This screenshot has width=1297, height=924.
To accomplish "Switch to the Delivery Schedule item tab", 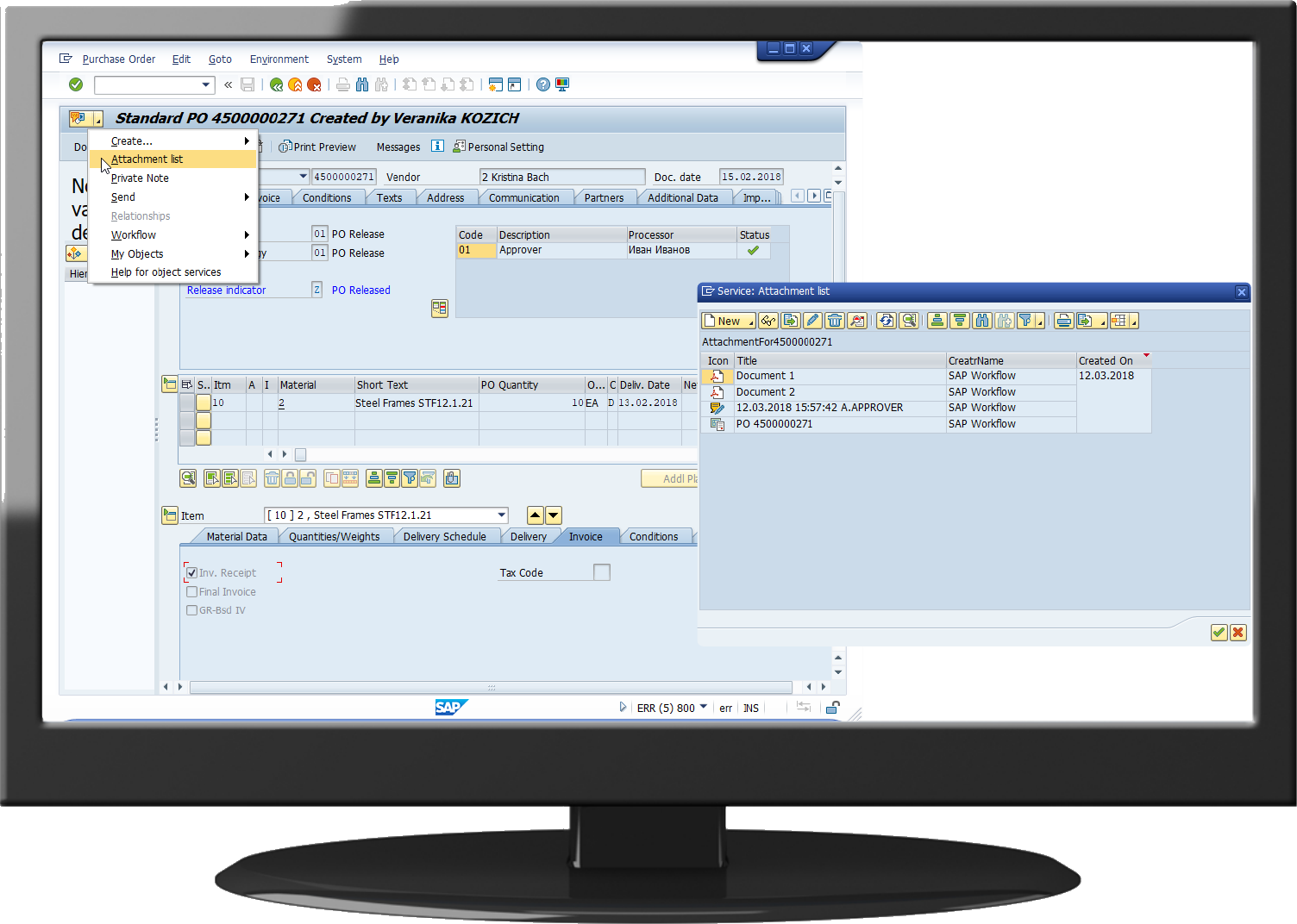I will tap(444, 536).
